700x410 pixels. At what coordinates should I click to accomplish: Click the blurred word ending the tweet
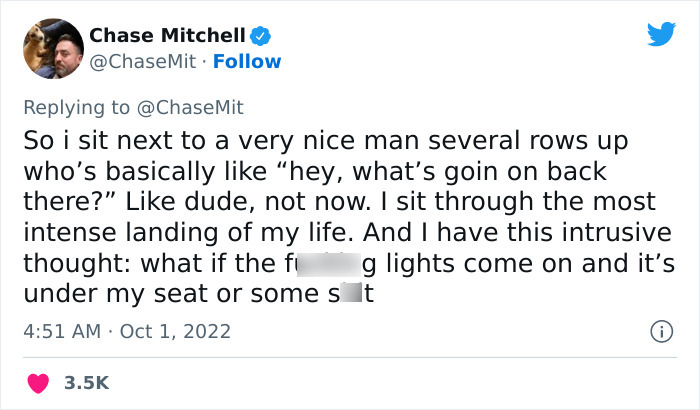pyautogui.click(x=347, y=295)
